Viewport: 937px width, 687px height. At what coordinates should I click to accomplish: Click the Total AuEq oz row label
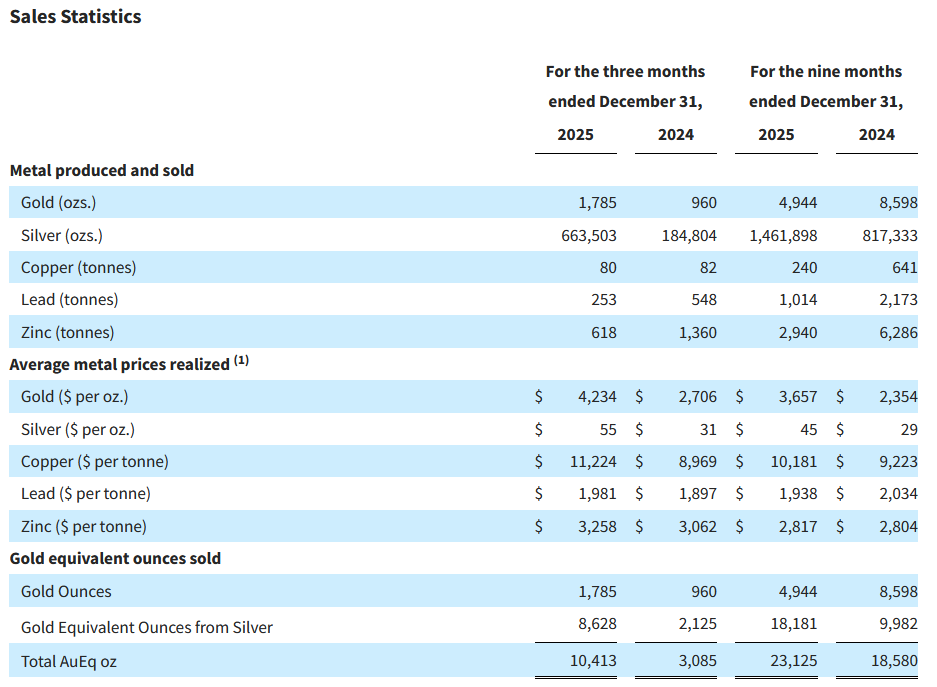click(69, 661)
